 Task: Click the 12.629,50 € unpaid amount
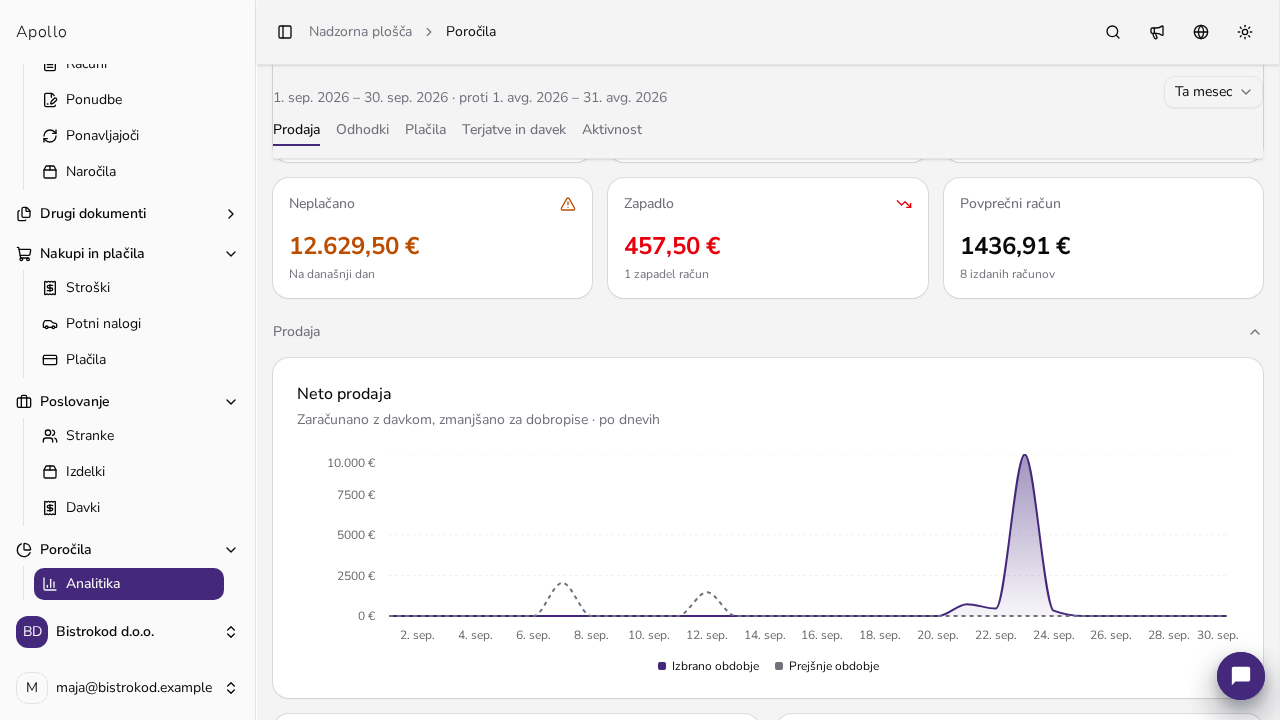[x=354, y=246]
